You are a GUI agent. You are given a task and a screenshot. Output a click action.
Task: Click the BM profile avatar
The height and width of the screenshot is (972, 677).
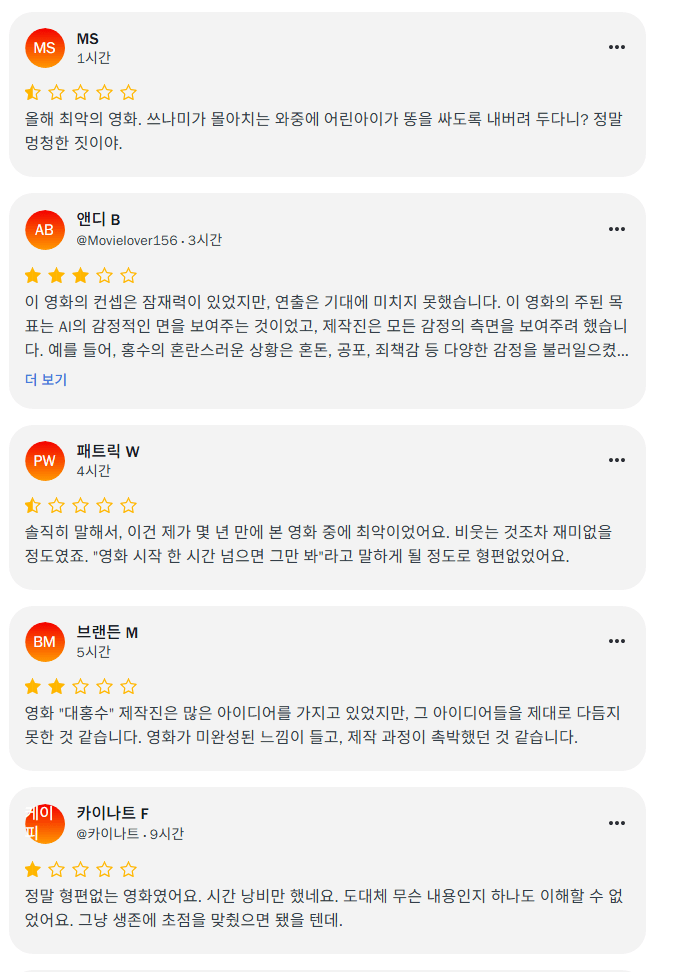click(x=44, y=642)
